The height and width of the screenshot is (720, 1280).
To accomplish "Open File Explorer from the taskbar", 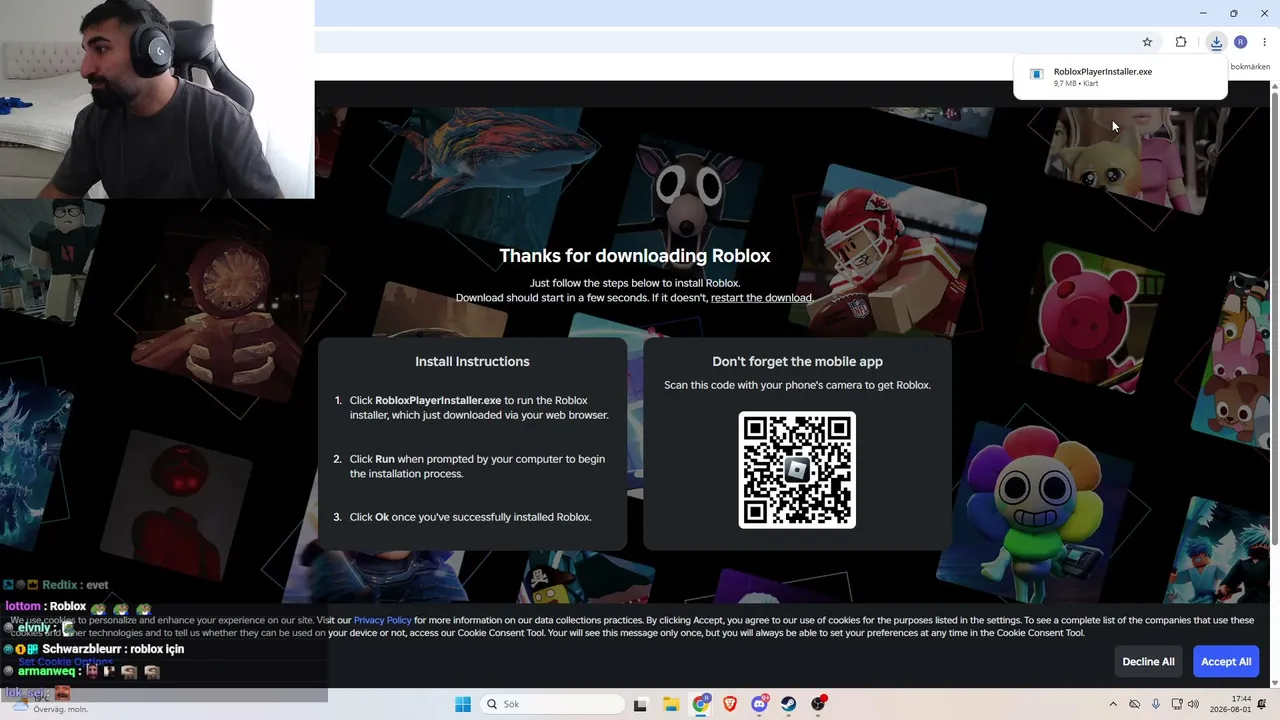I will 671,704.
